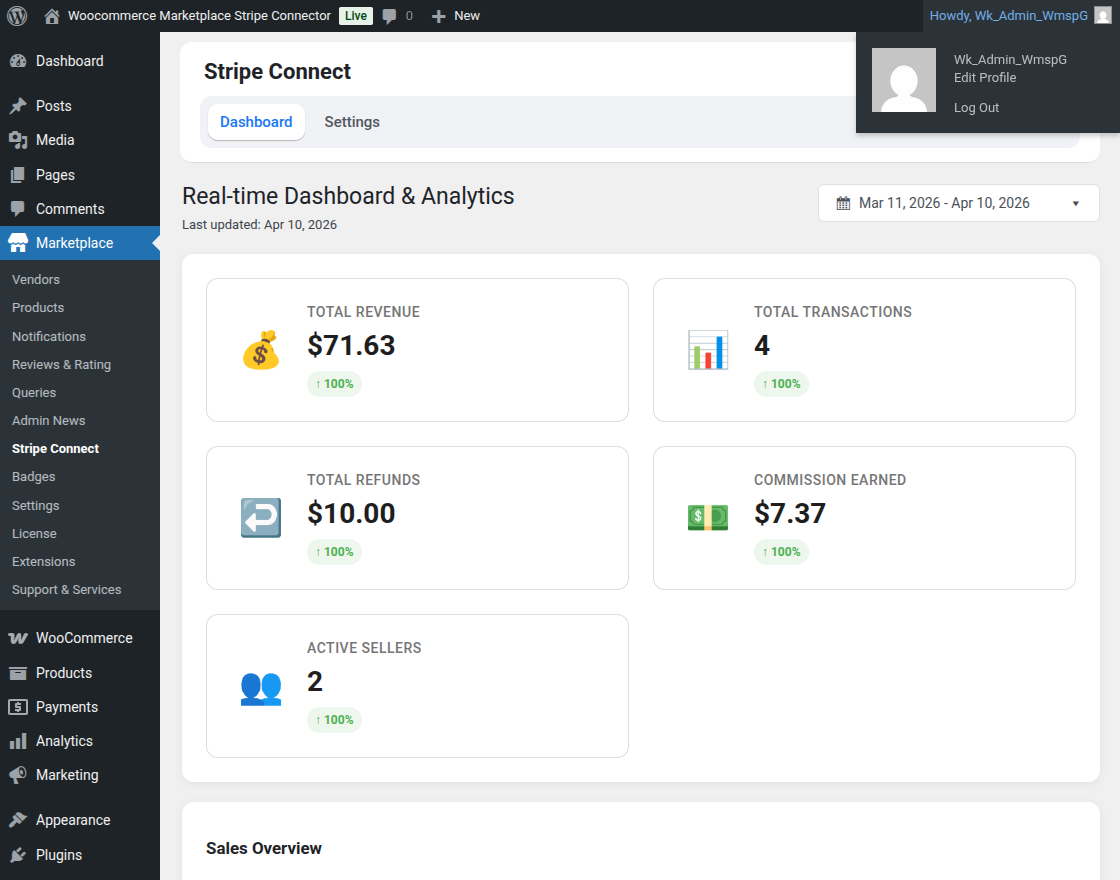
Task: Click the money bag Total Revenue icon
Action: (260, 349)
